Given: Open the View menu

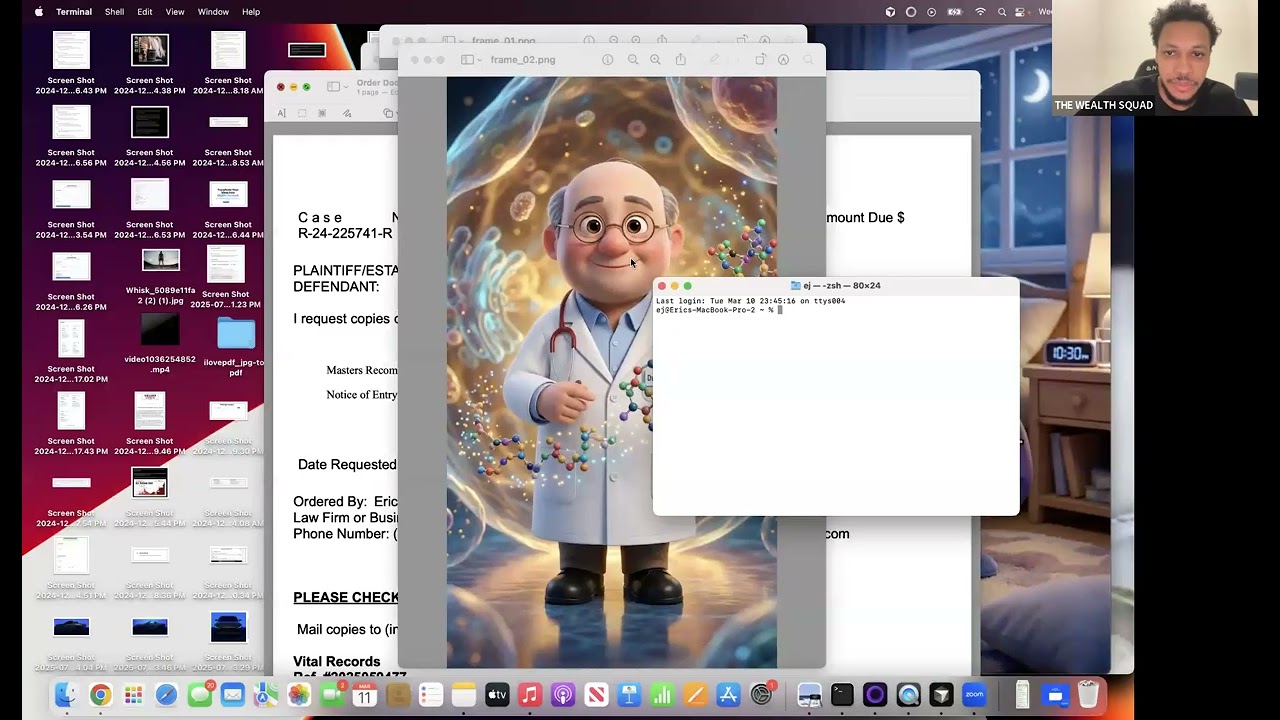Looking at the screenshot, I should tap(175, 12).
